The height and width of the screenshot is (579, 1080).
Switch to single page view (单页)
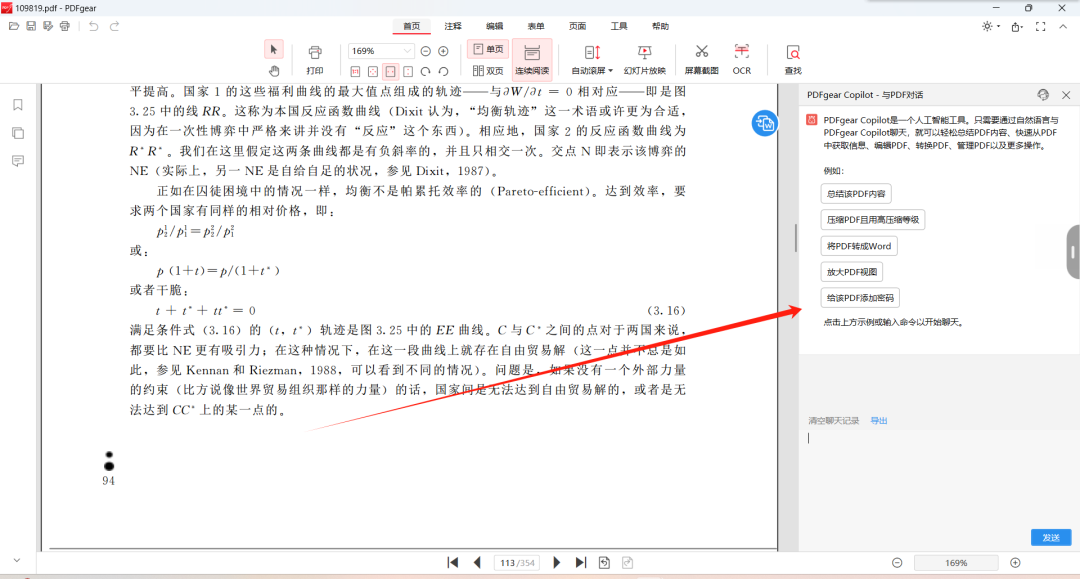tap(488, 49)
